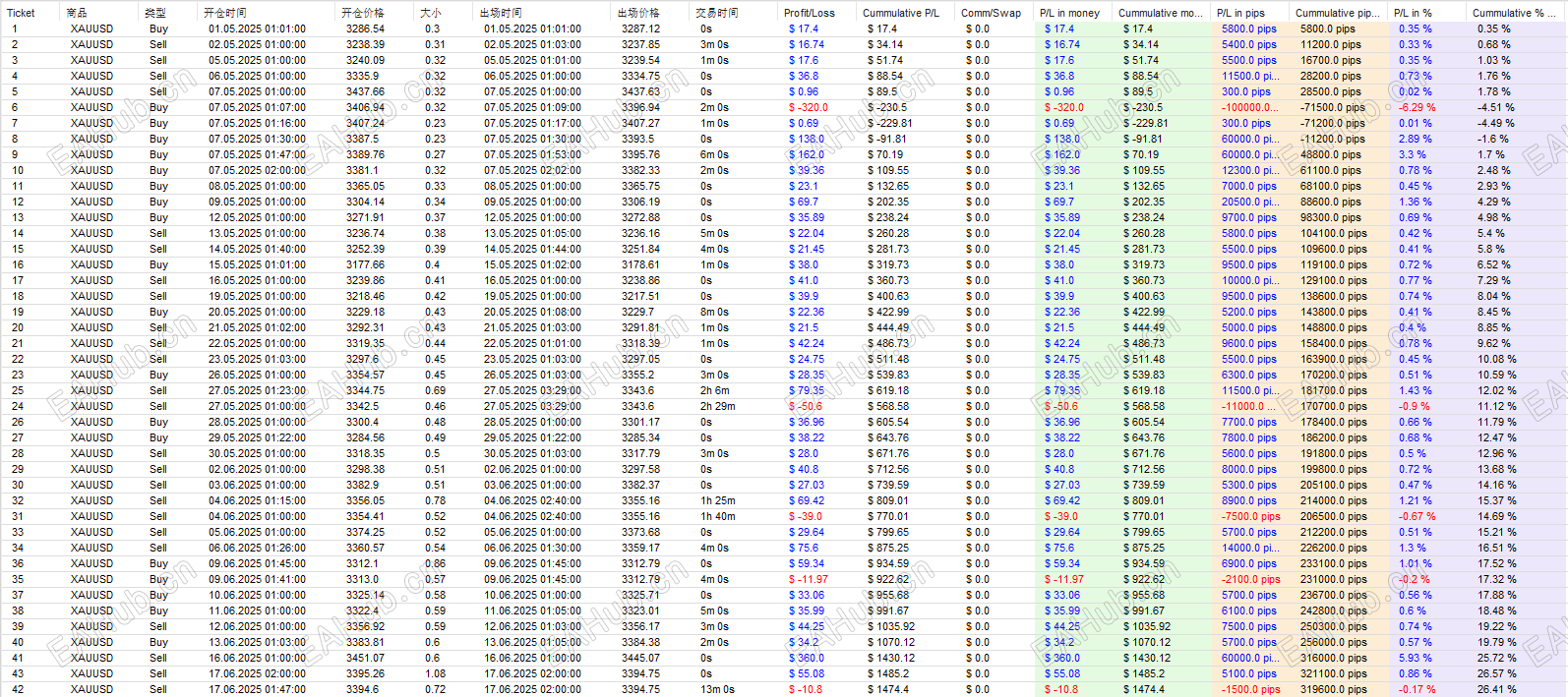1568x697 pixels.
Task: Click cumulative -4.51 % cell
Action: pos(1495,107)
